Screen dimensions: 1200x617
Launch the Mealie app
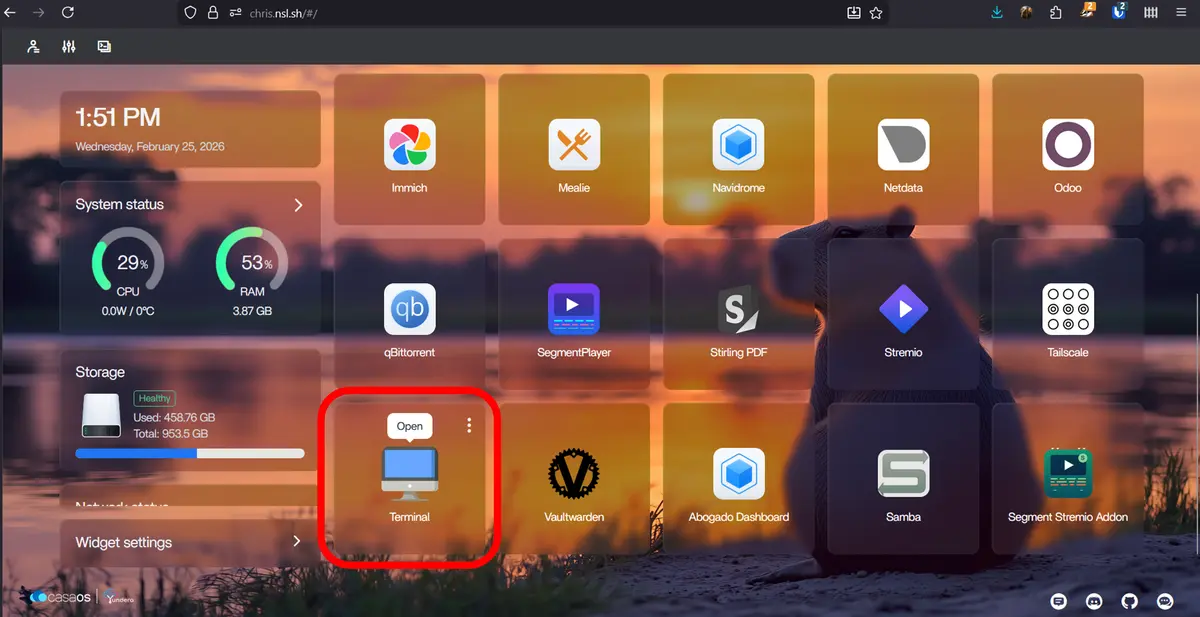coord(574,145)
